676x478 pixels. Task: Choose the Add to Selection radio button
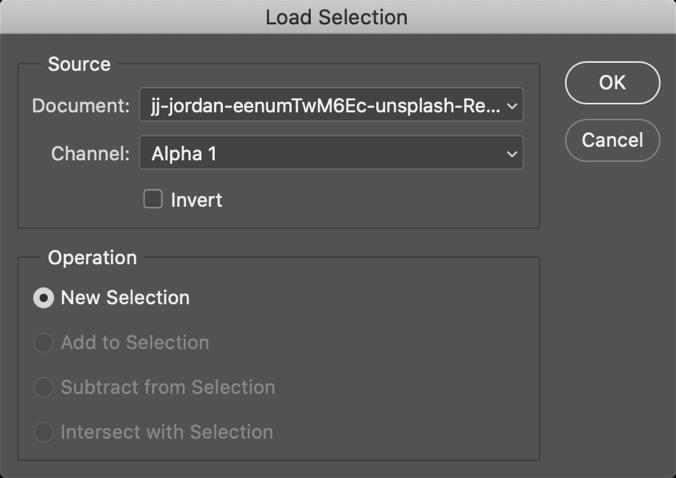coord(44,343)
